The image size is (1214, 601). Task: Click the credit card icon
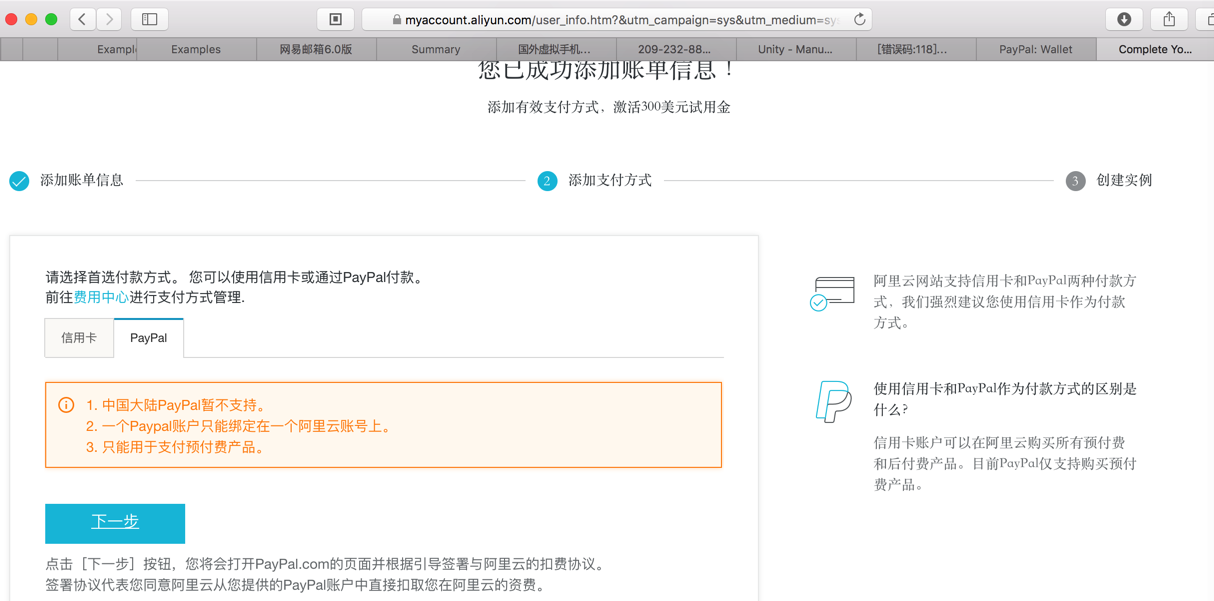(x=833, y=293)
